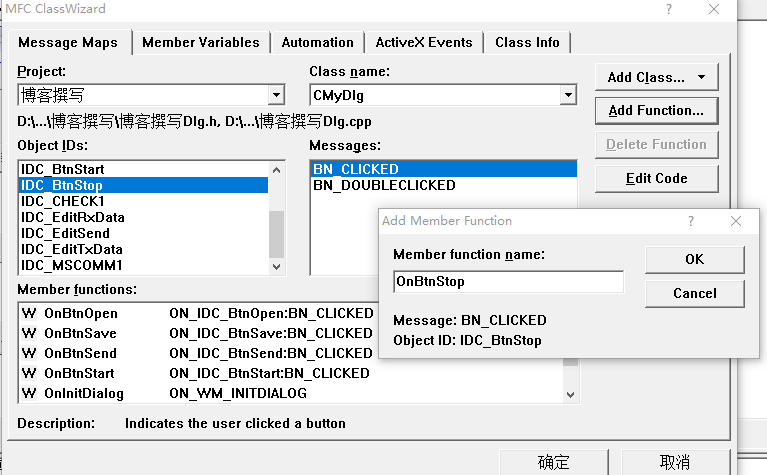The width and height of the screenshot is (767, 475).
Task: Switch to ActiveX Events tab
Action: tap(424, 43)
